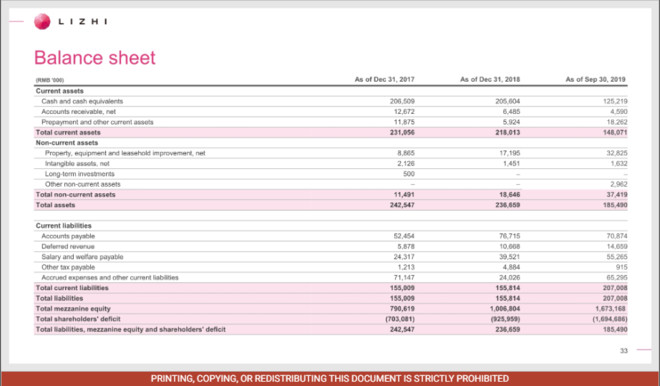Select the 2017 cash value 206,509
Screen dimensions: 660x386
tap(402, 101)
